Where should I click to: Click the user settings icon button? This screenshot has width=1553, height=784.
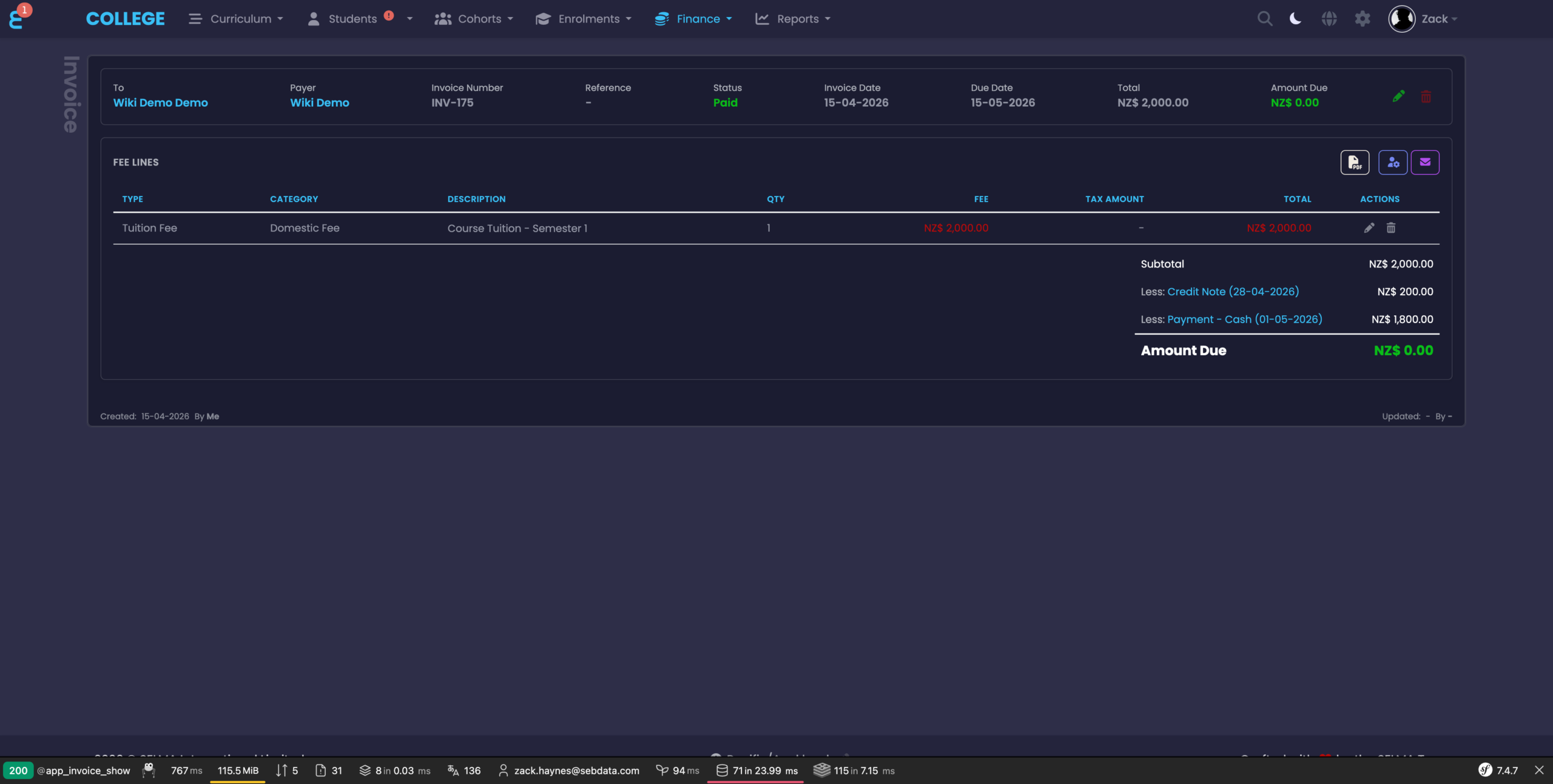click(x=1393, y=162)
